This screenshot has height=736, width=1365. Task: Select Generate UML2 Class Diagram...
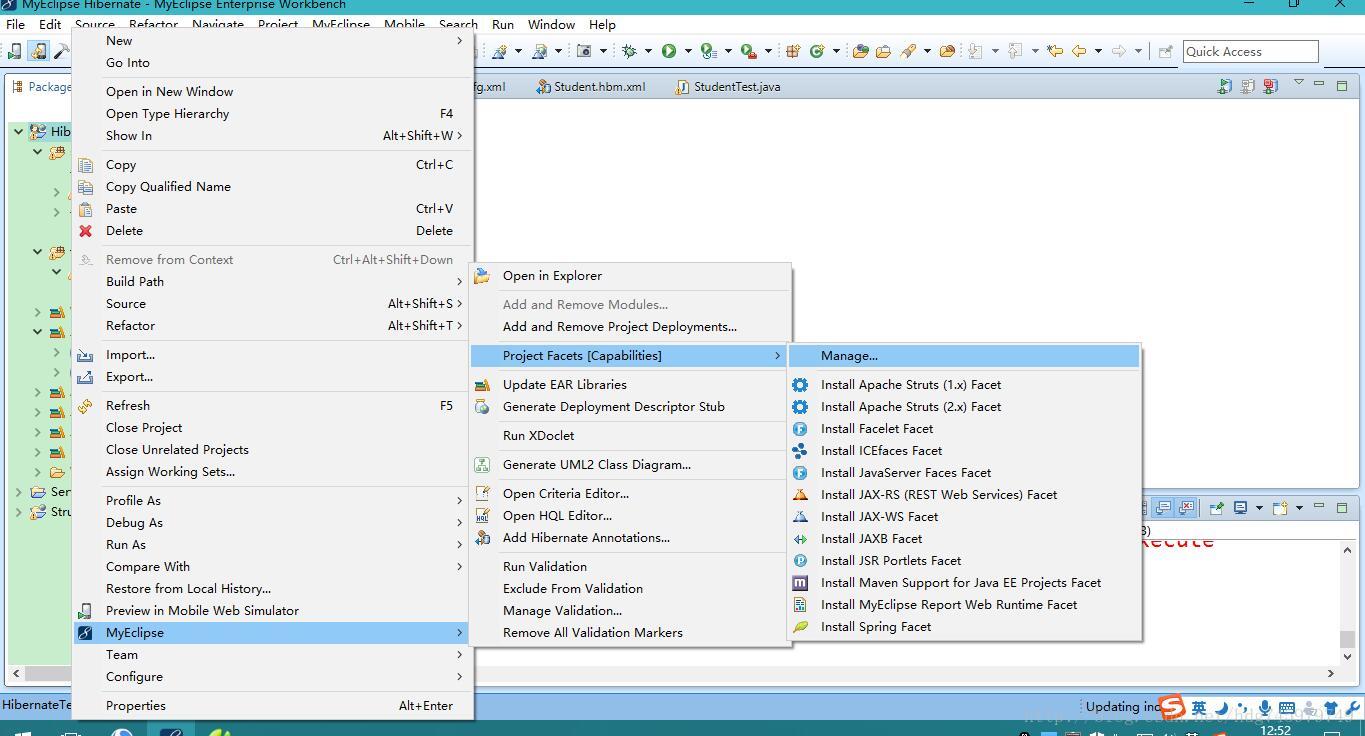[x=629, y=465]
